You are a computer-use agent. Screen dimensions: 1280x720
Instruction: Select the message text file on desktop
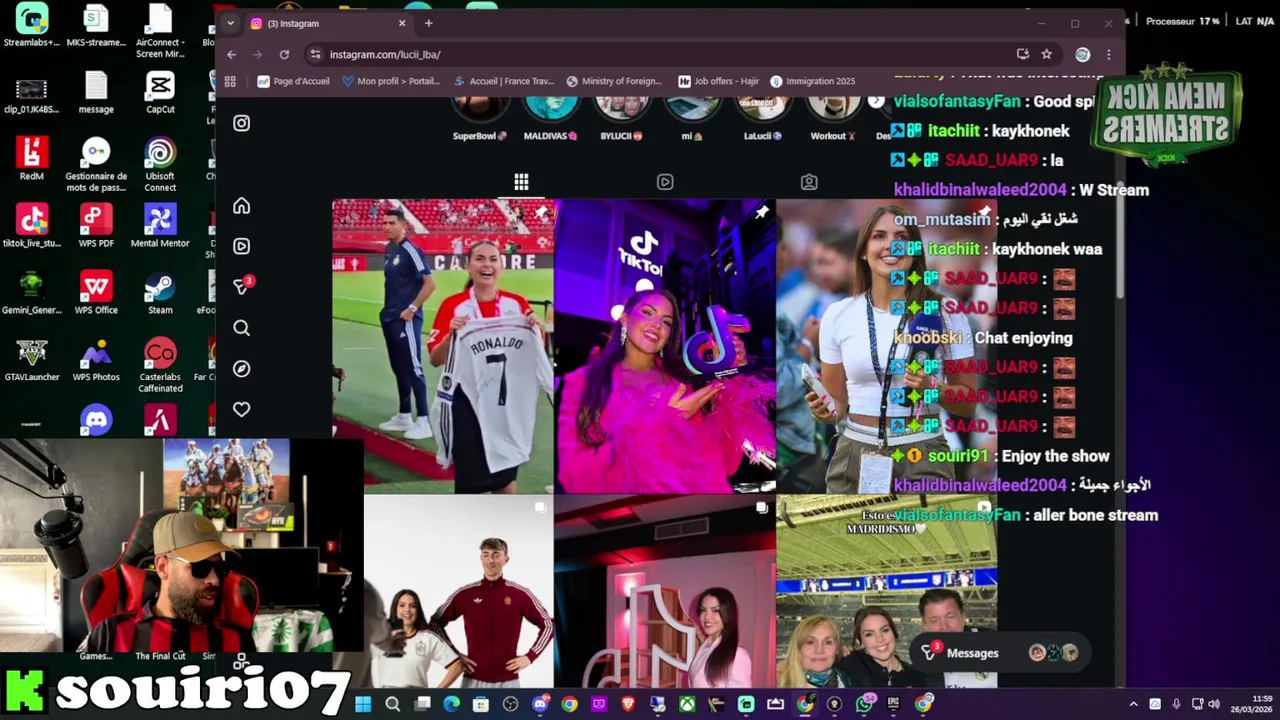96,92
